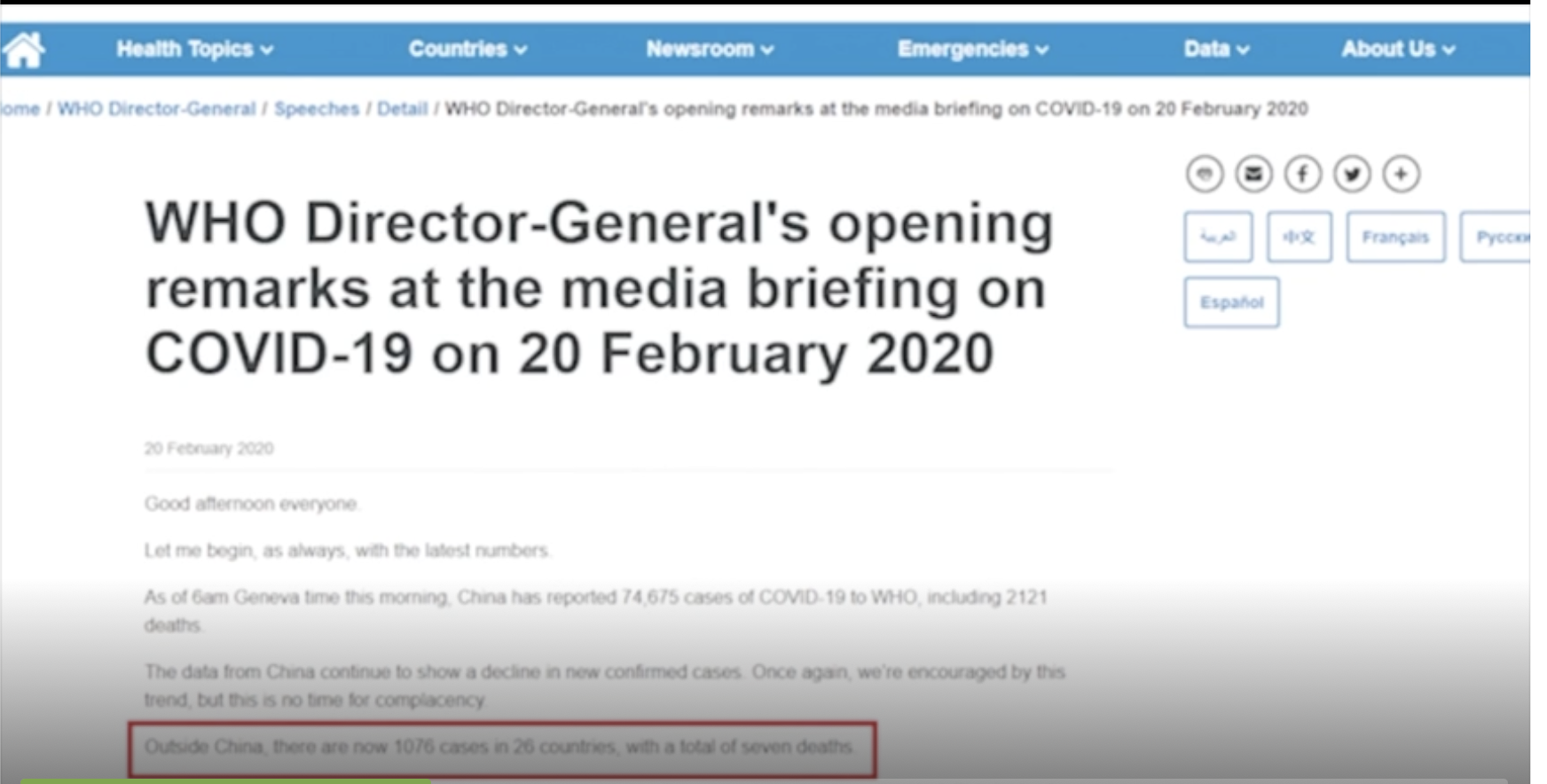Click the paragraph starting "The data from China continue"

click(x=605, y=686)
